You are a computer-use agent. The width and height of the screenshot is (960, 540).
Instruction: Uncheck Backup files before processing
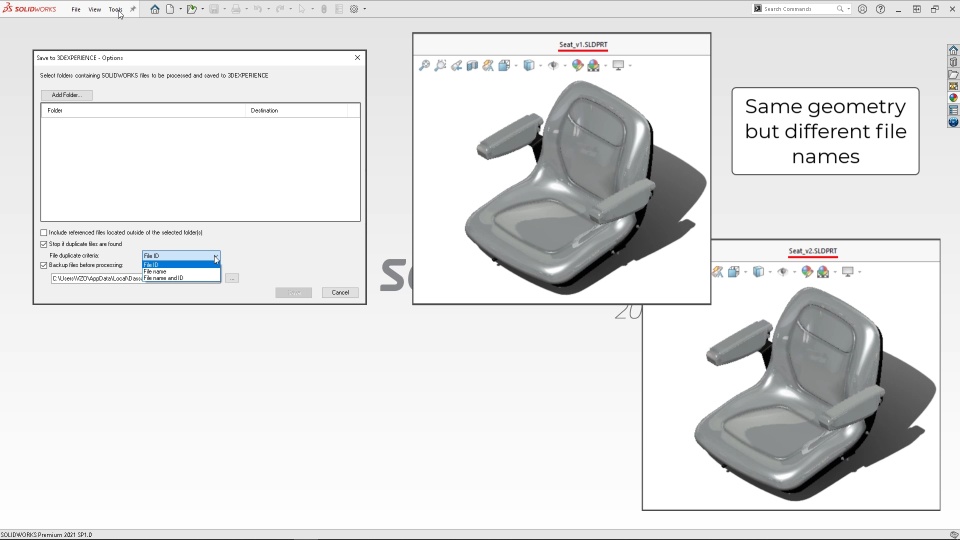43,266
